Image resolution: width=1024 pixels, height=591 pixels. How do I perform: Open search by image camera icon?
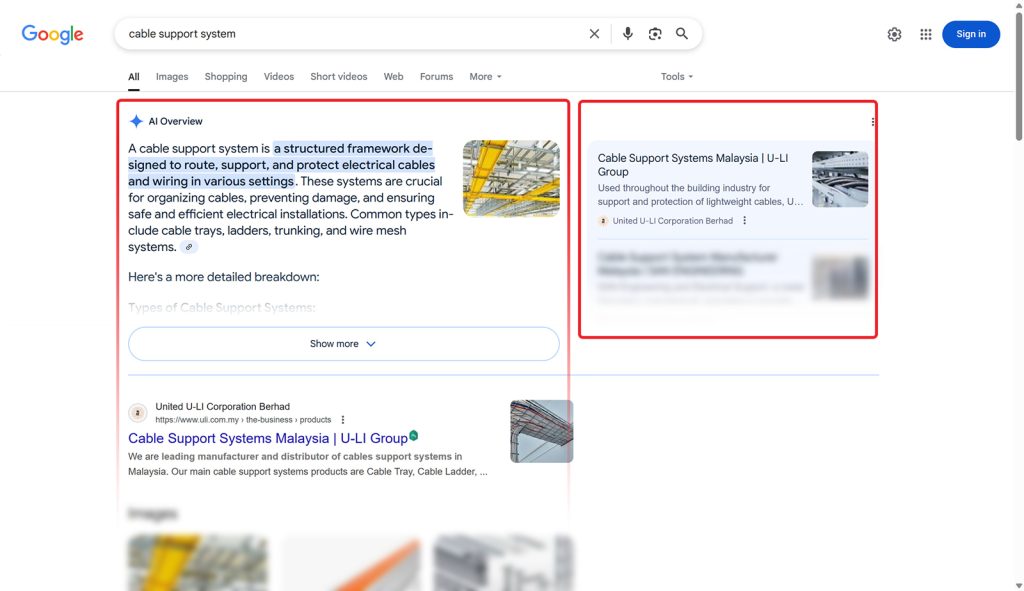655,34
